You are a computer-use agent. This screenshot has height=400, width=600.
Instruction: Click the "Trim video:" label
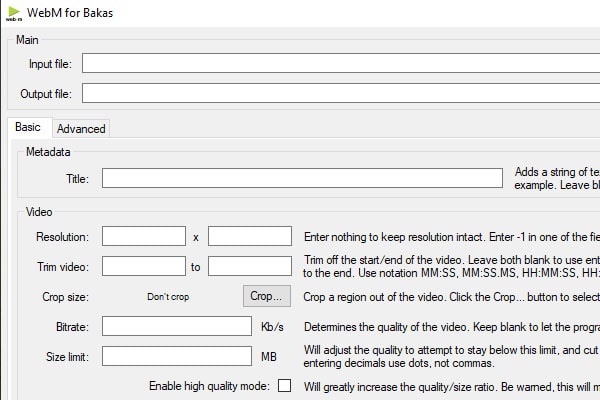point(63,267)
